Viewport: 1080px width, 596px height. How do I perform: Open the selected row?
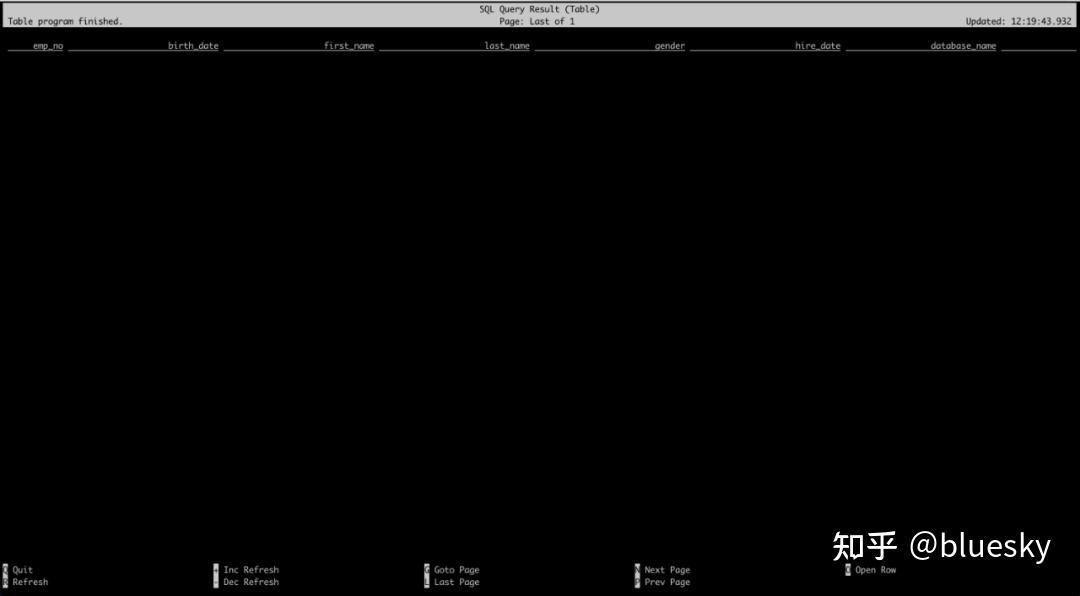(x=875, y=569)
